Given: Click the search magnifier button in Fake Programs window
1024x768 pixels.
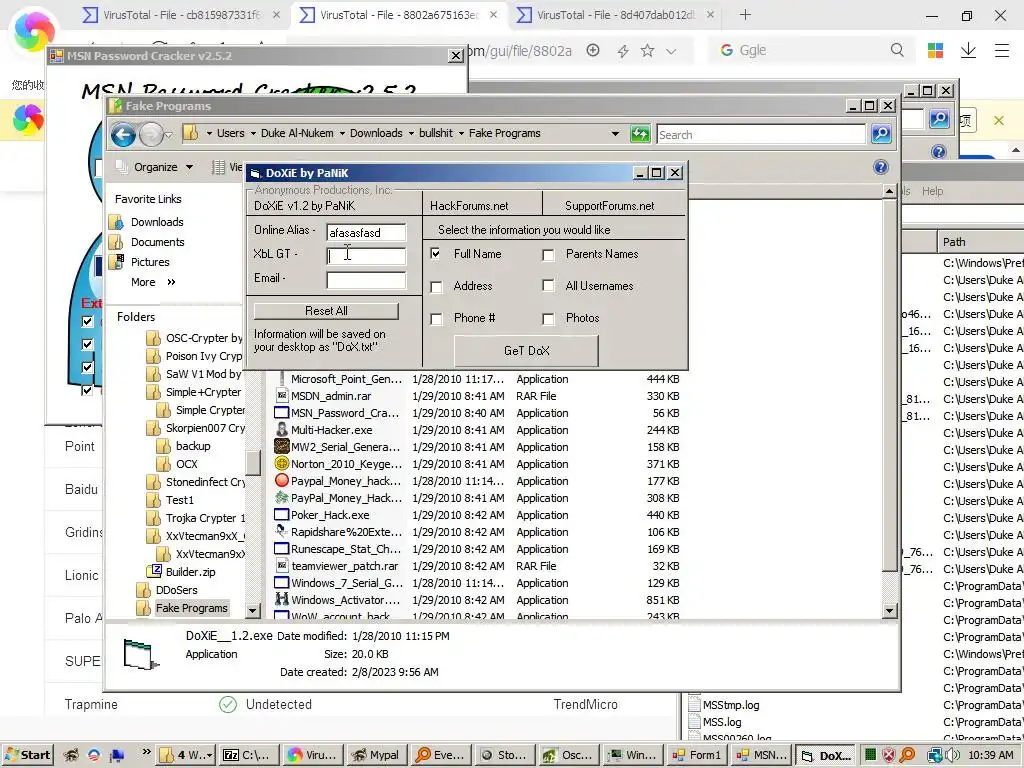Looking at the screenshot, I should pos(881,134).
